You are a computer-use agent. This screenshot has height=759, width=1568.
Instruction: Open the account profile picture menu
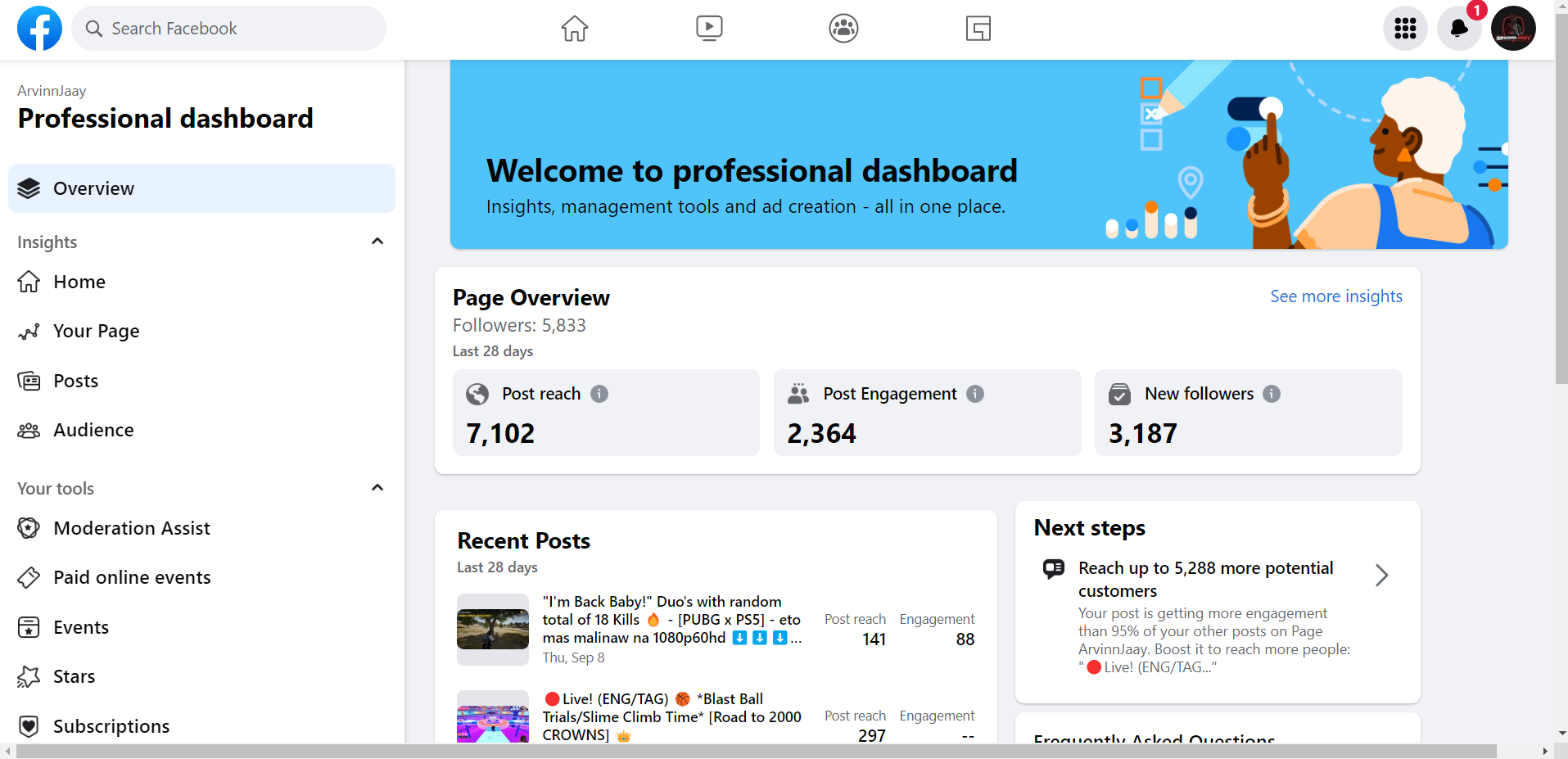coord(1513,29)
